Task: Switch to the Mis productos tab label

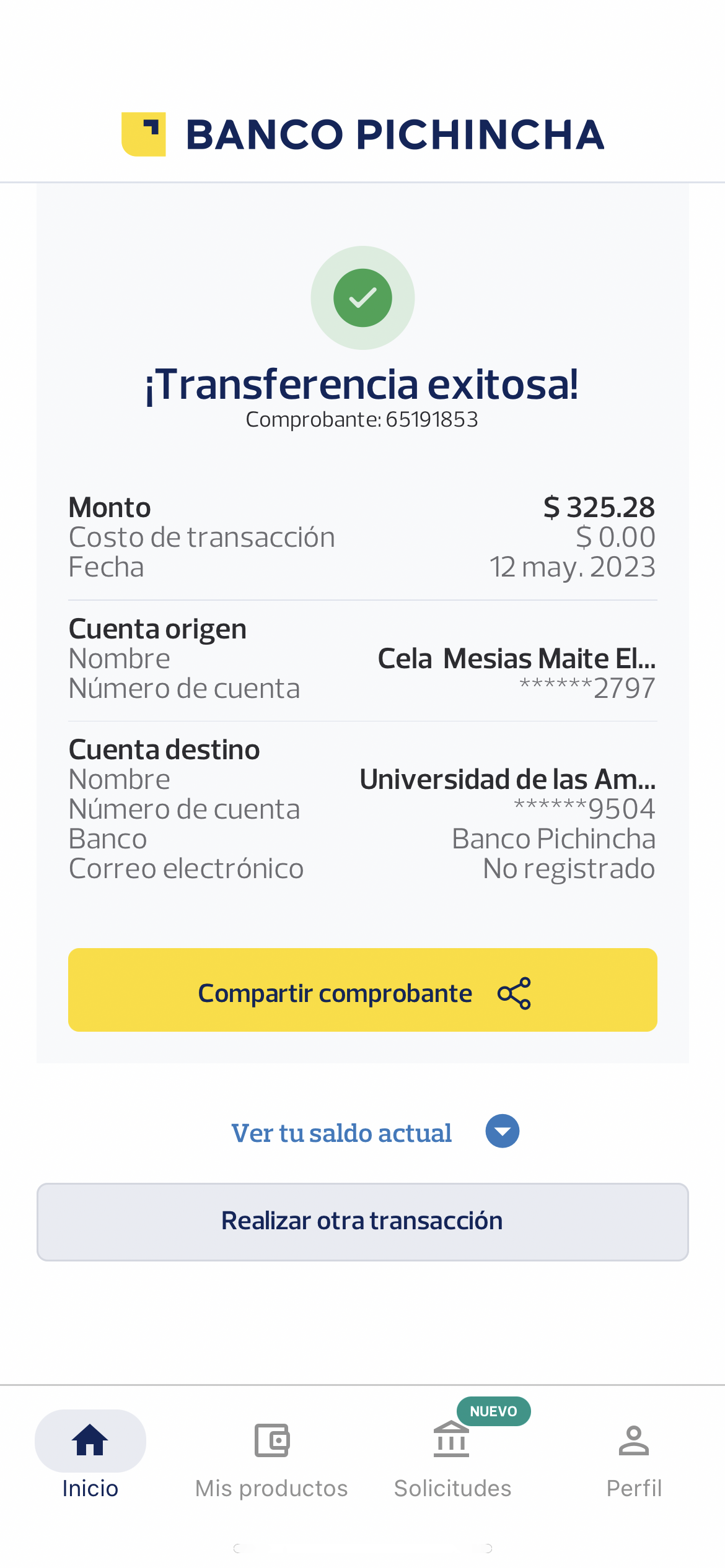Action: pos(271,1488)
